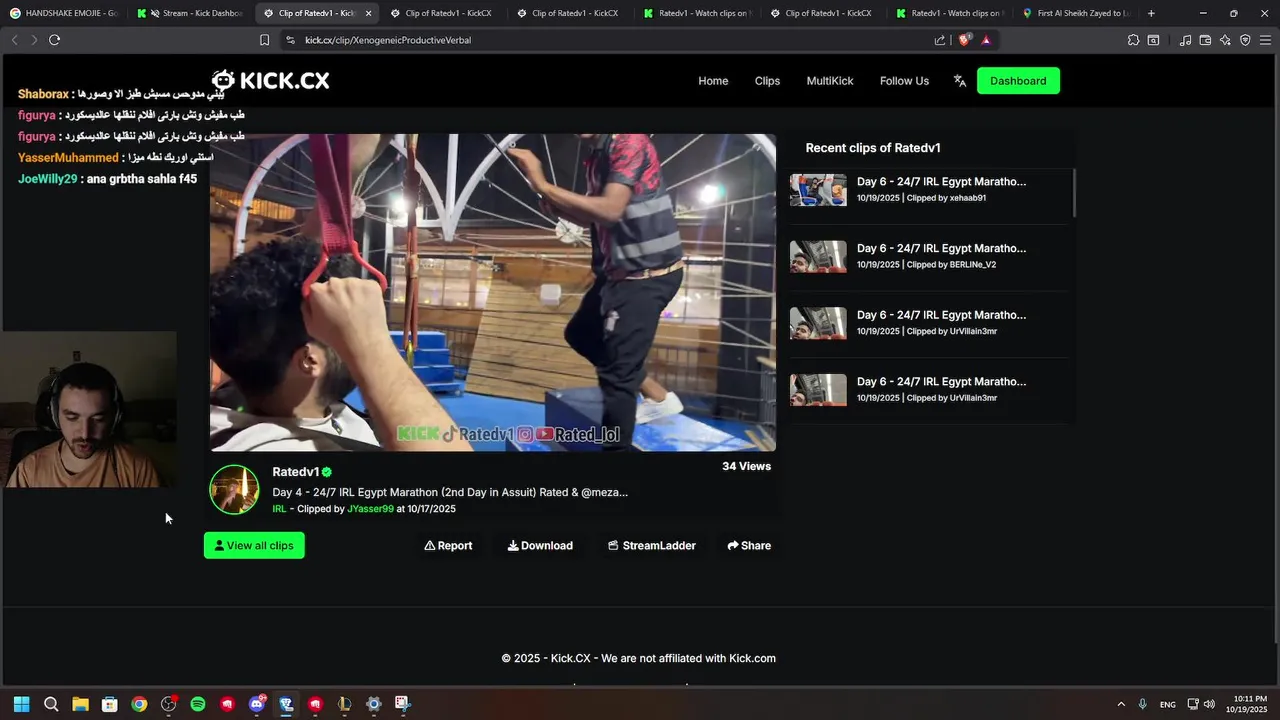Open the media control music note icon
This screenshot has height=720, width=1280.
tap(1185, 40)
